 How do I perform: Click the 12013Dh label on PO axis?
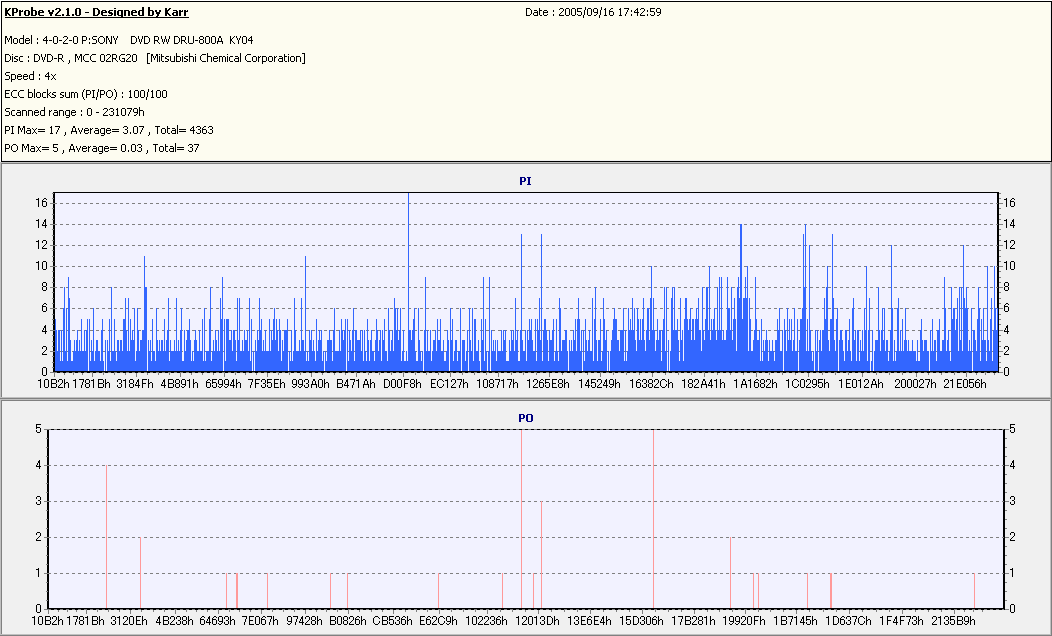click(x=537, y=620)
